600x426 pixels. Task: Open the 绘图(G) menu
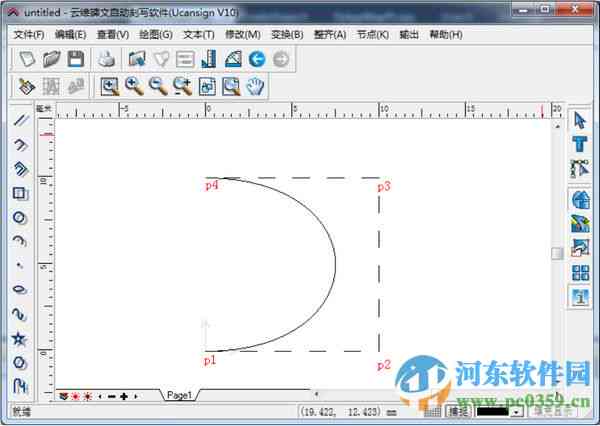tap(156, 35)
